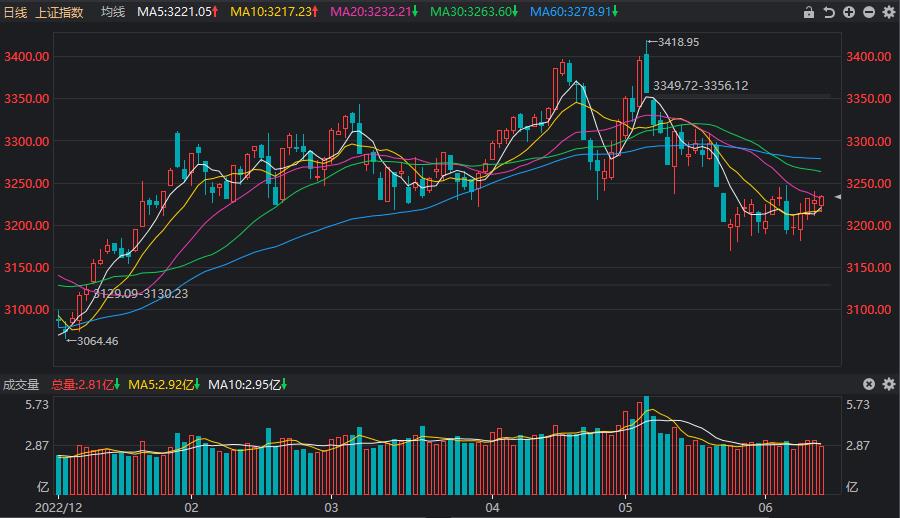Open the 均线 indicator selector
Image resolution: width=900 pixels, height=518 pixels.
pos(113,12)
